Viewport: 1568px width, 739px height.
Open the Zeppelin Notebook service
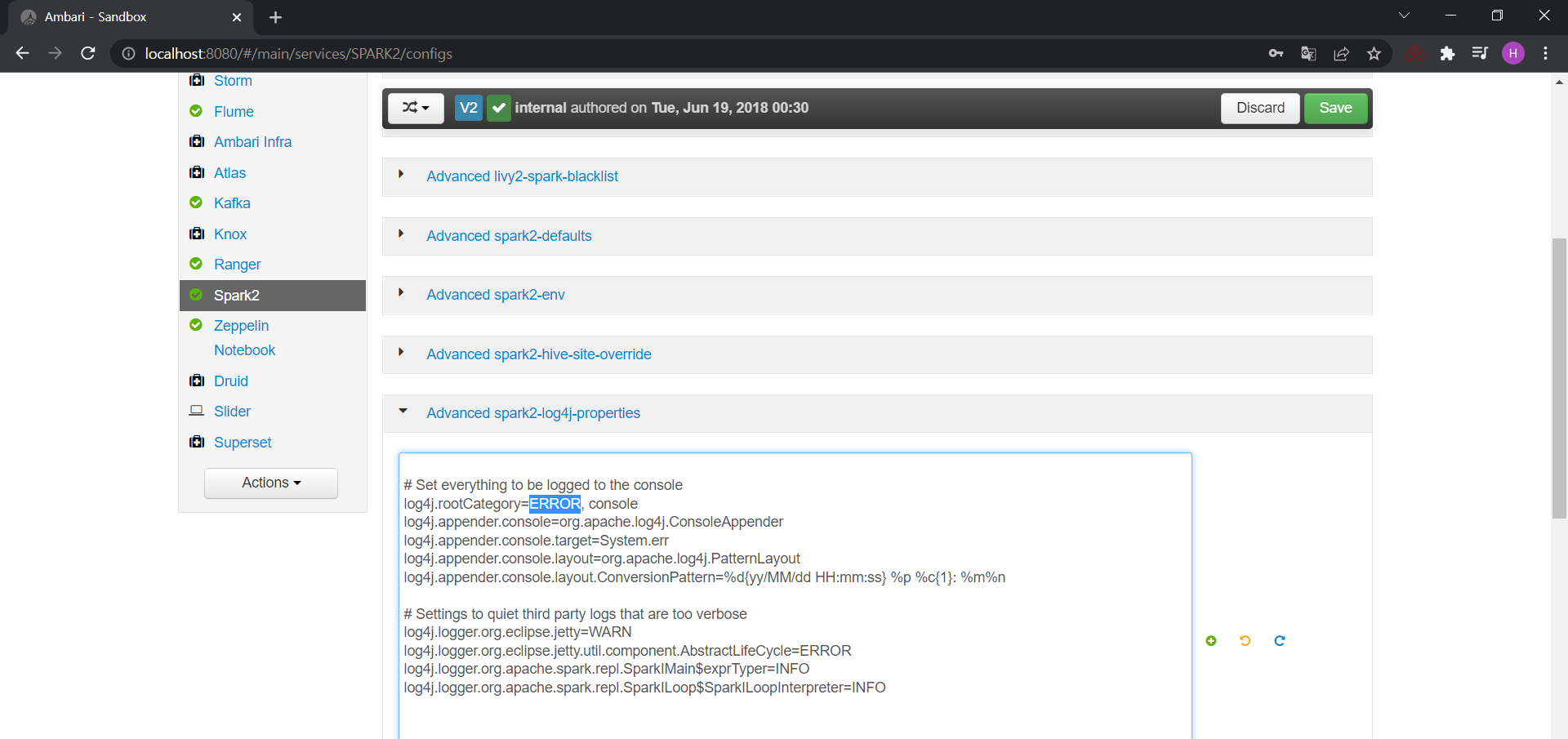[x=244, y=338]
